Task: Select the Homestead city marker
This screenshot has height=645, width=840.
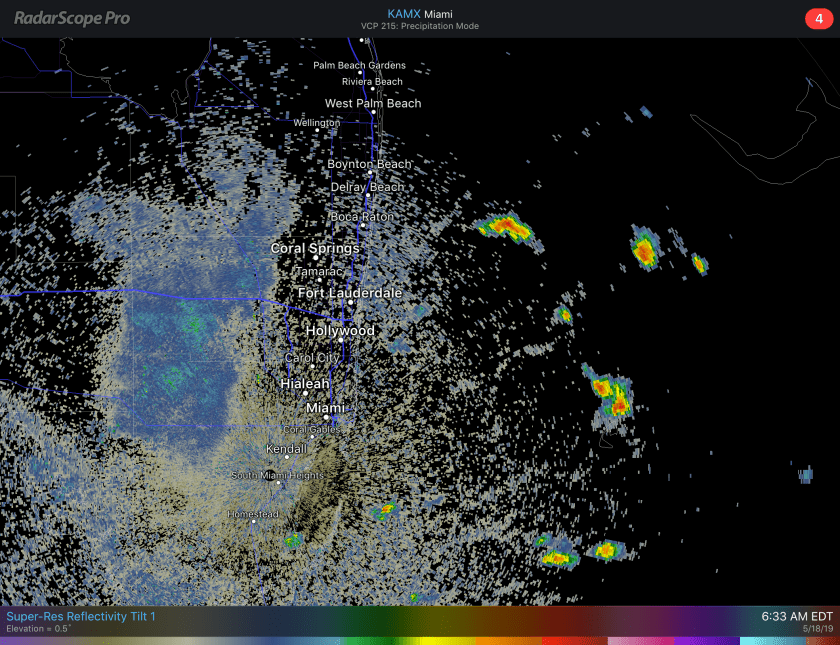Action: (253, 521)
